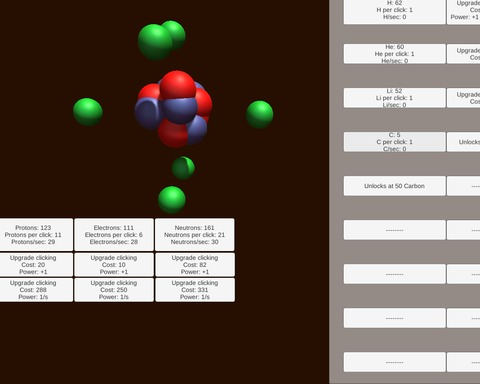Buy electrons 1/s upgrade costing 250
This screenshot has width=480, height=384.
click(114, 290)
